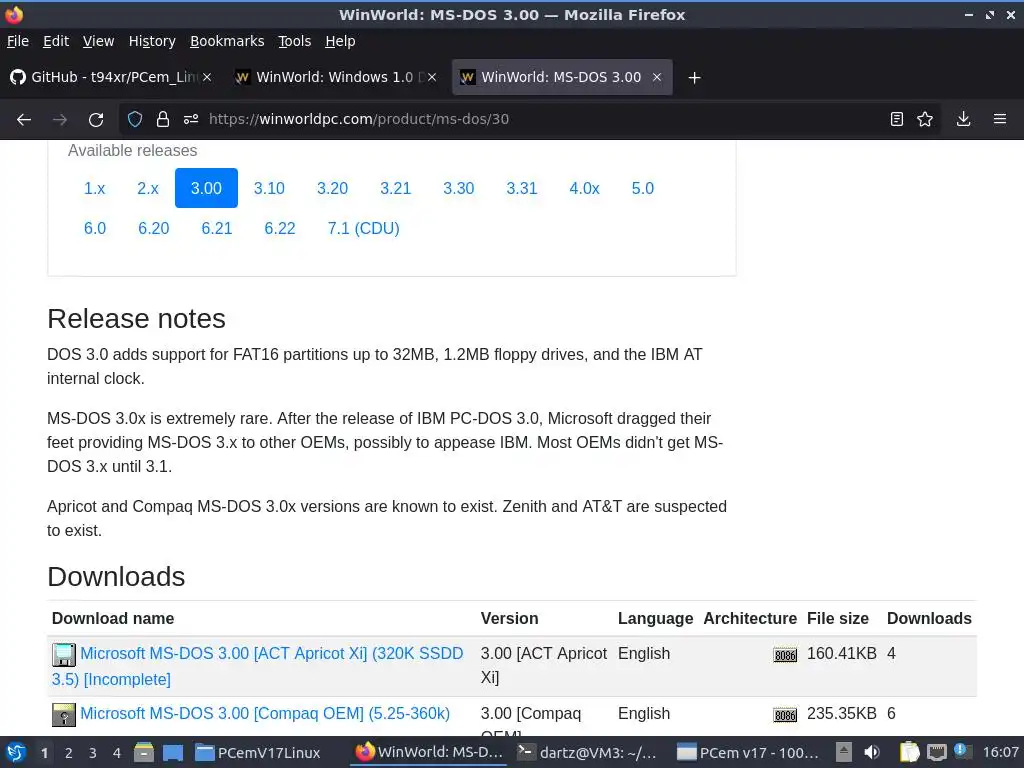Select the 2.x release

(x=148, y=188)
